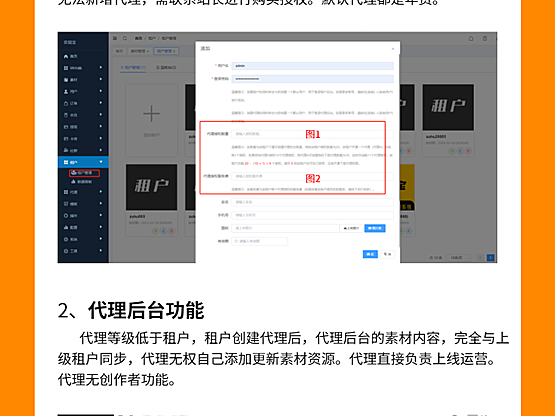Select 数据面板 submenu item under 租户
555x416 pixels.
pyautogui.click(x=82, y=182)
